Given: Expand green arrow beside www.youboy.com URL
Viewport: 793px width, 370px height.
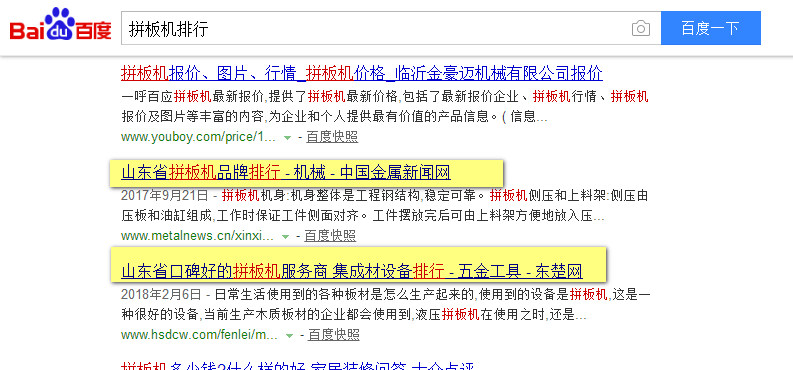Looking at the screenshot, I should (x=287, y=137).
